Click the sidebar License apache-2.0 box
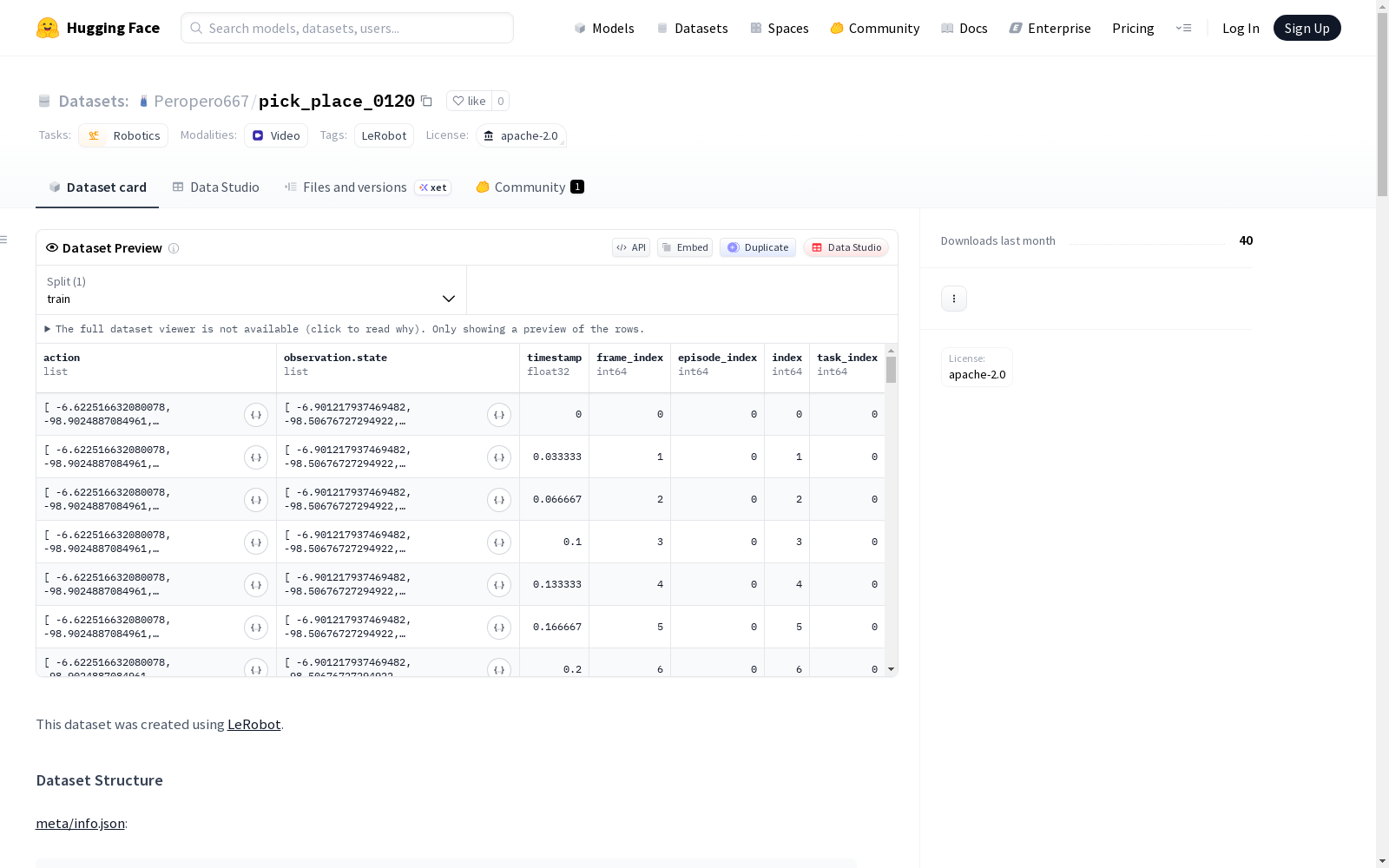The image size is (1389, 868). tap(977, 366)
